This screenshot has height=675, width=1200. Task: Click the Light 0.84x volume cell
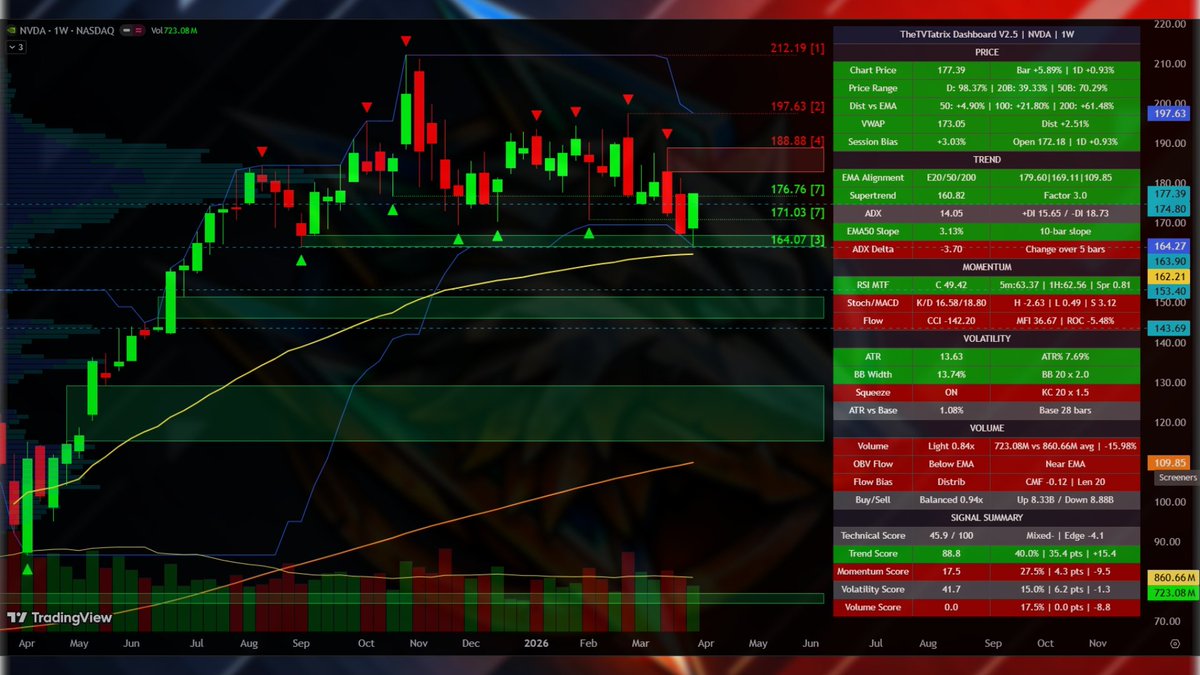click(x=951, y=445)
